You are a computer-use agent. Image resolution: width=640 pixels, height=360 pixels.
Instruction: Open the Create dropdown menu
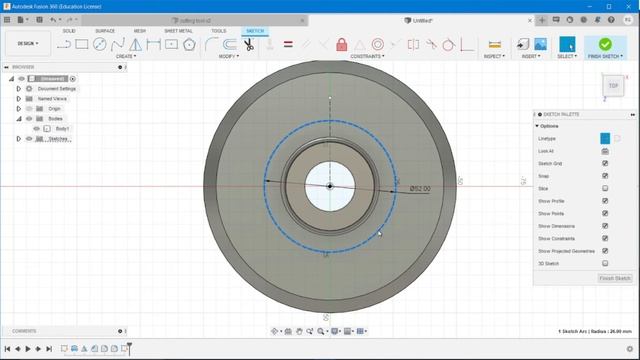point(126,56)
